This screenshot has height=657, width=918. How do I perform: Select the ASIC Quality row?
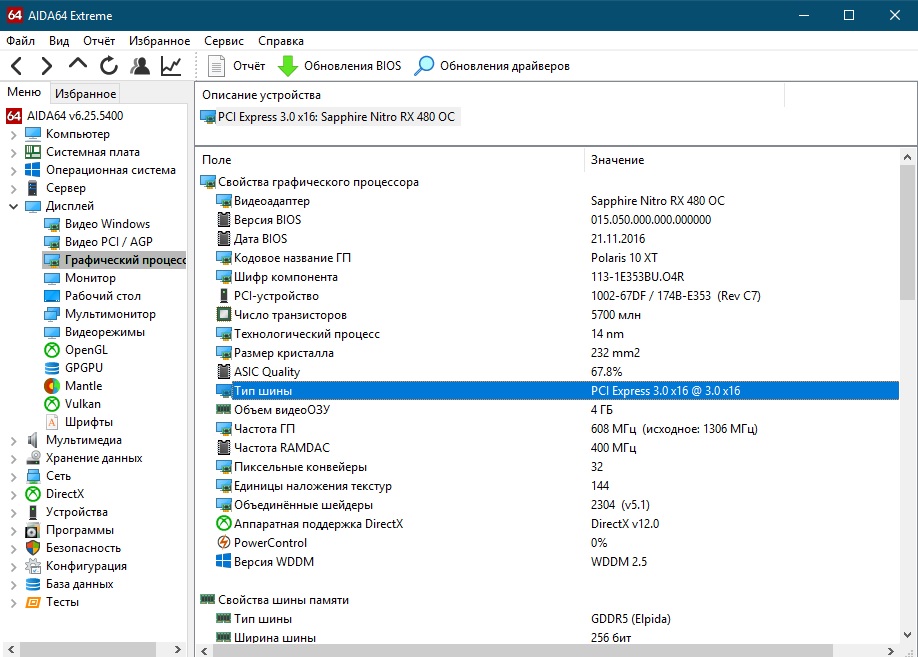tap(557, 372)
